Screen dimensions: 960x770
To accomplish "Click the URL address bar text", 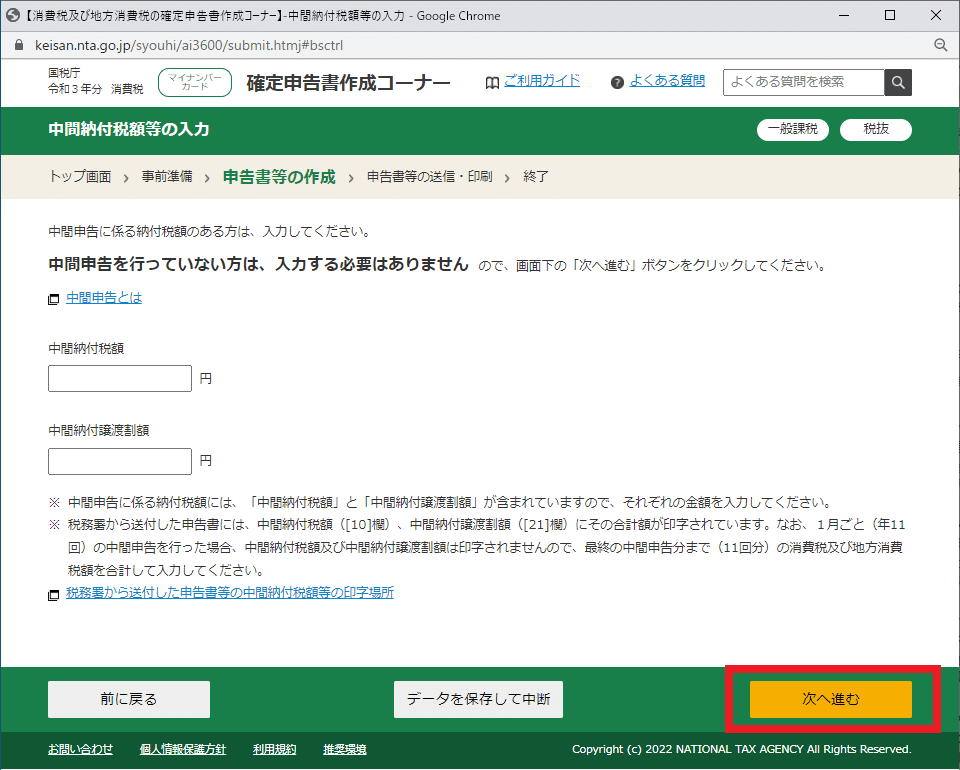I will (x=189, y=45).
